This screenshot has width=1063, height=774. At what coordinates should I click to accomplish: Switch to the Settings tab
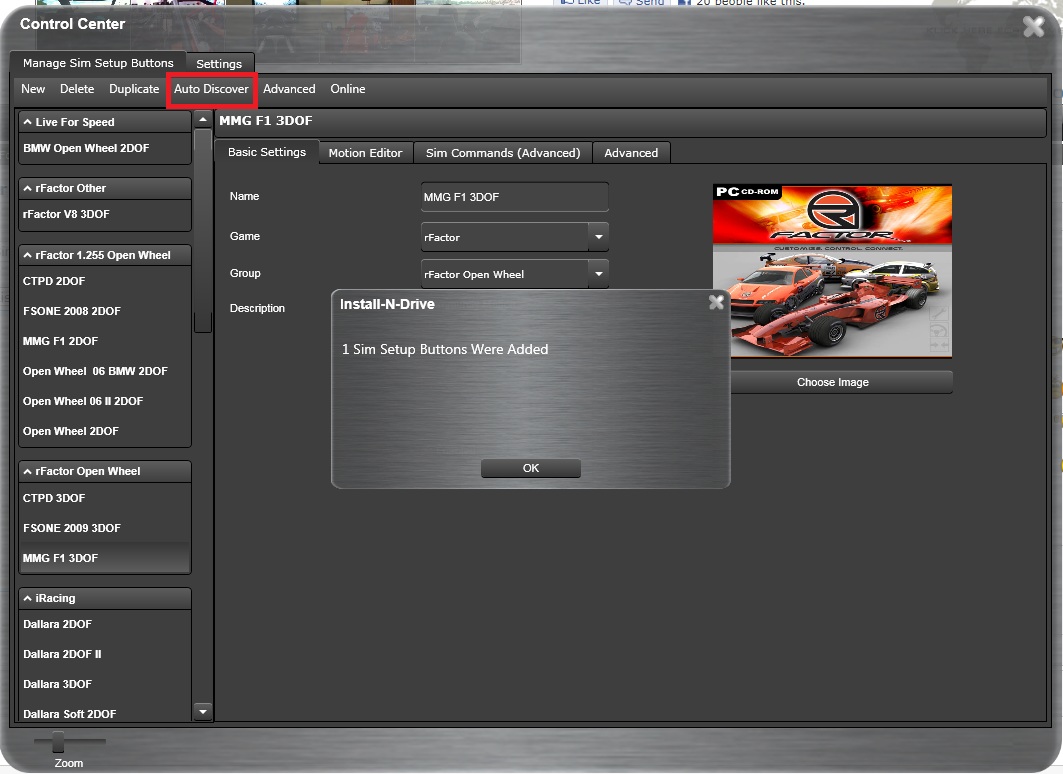tap(219, 63)
